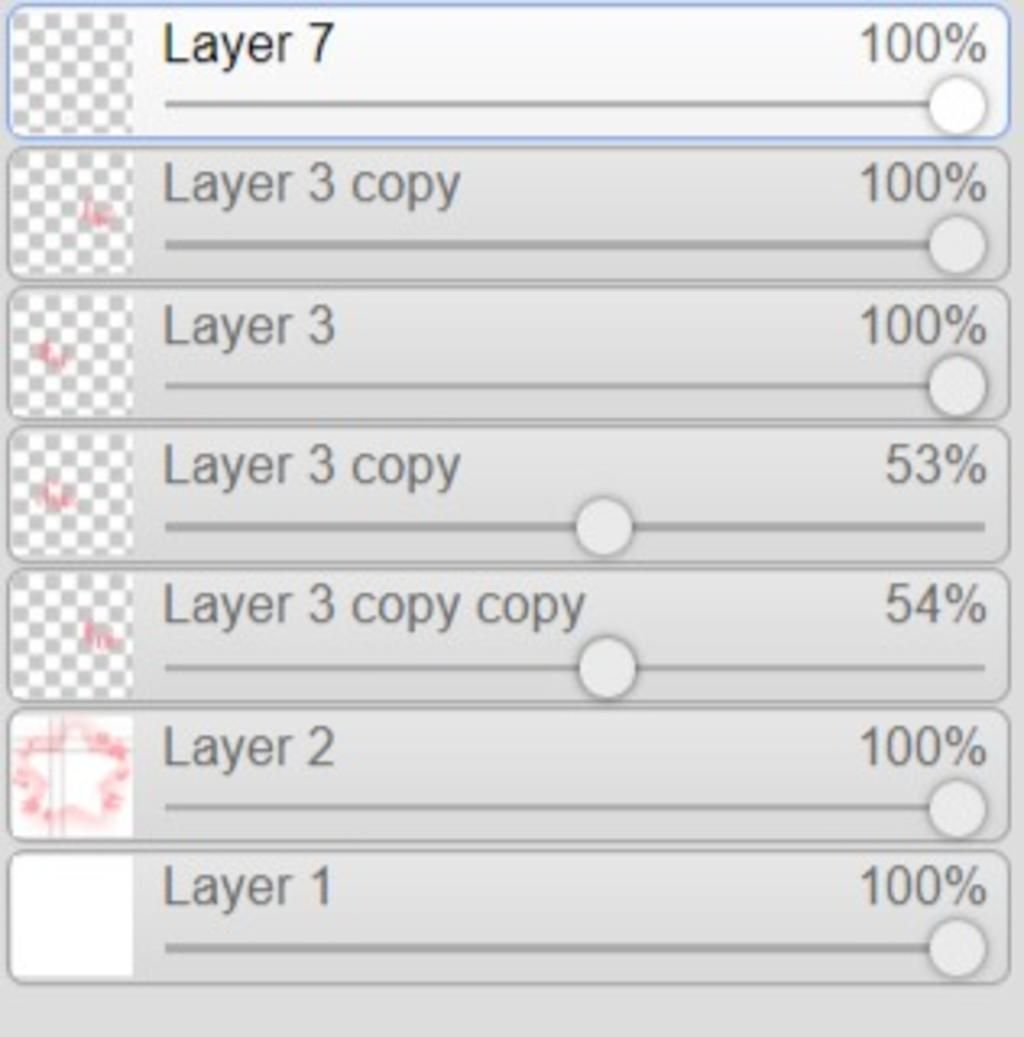Viewport: 1024px width, 1037px height.
Task: Click thumbnail of Layer 3 copy copy
Action: click(73, 635)
